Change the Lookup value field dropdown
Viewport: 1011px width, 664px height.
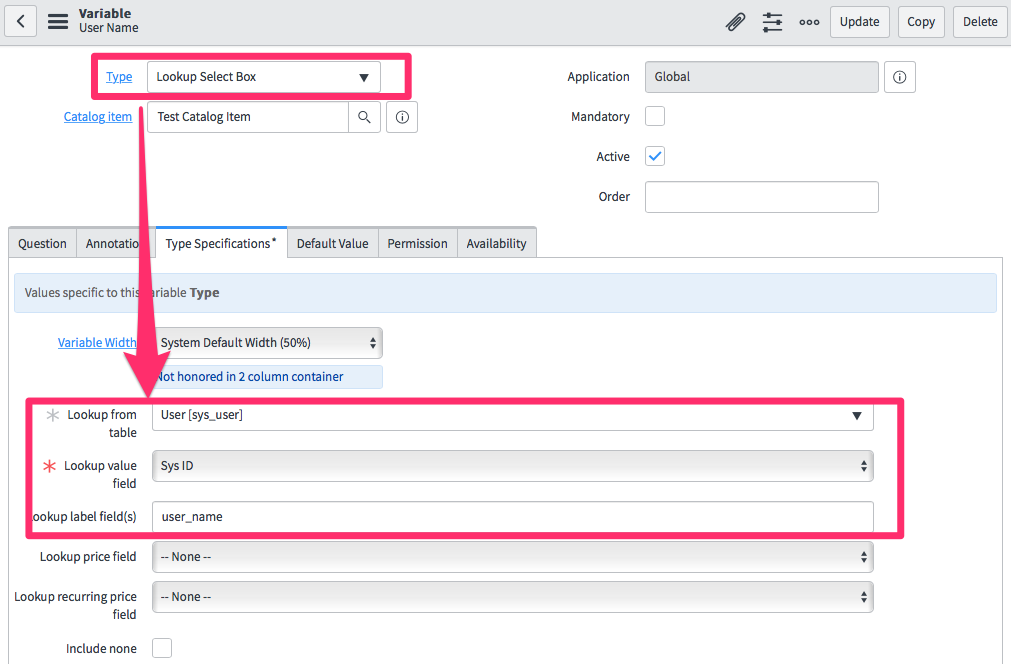512,466
